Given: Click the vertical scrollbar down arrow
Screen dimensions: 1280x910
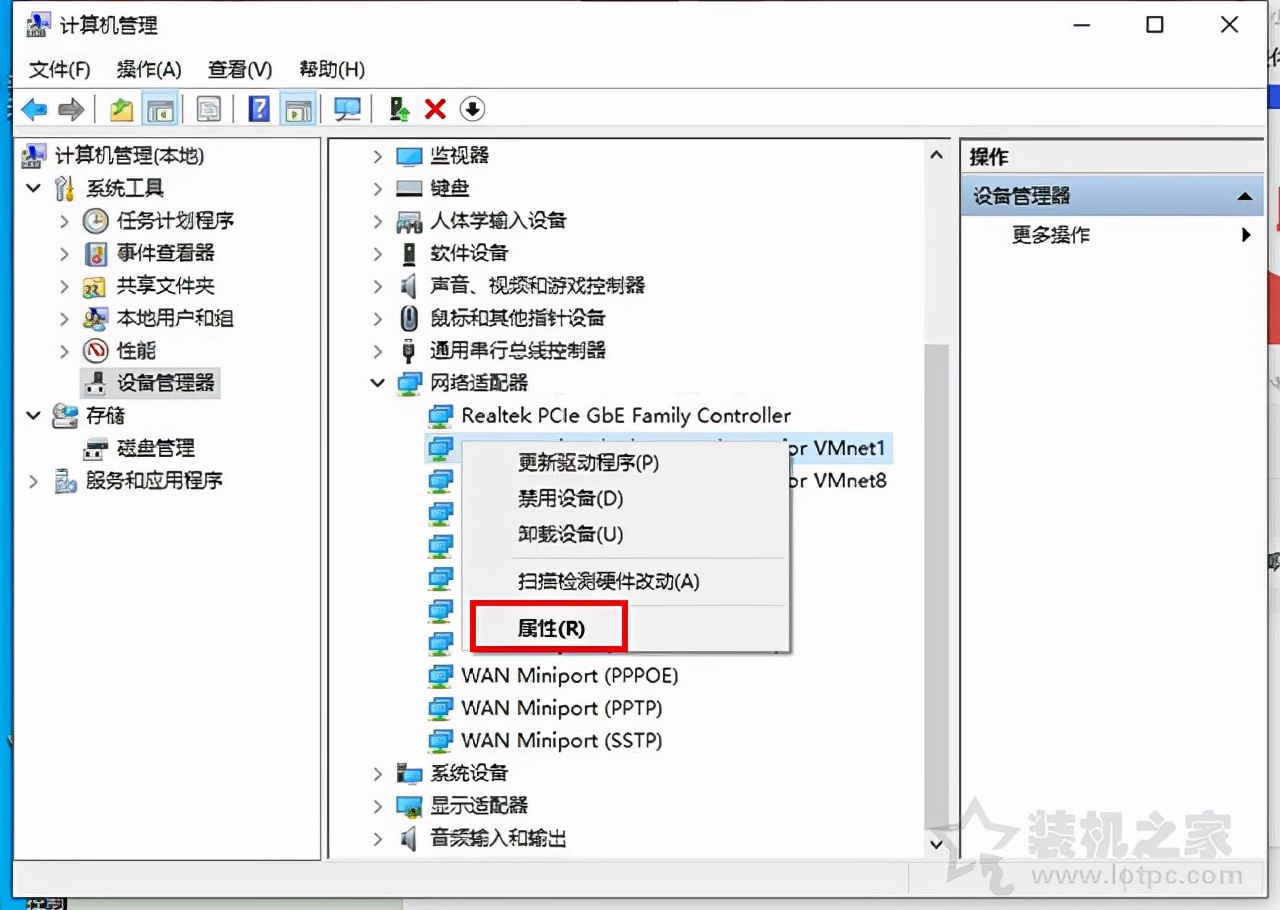Looking at the screenshot, I should click(936, 843).
